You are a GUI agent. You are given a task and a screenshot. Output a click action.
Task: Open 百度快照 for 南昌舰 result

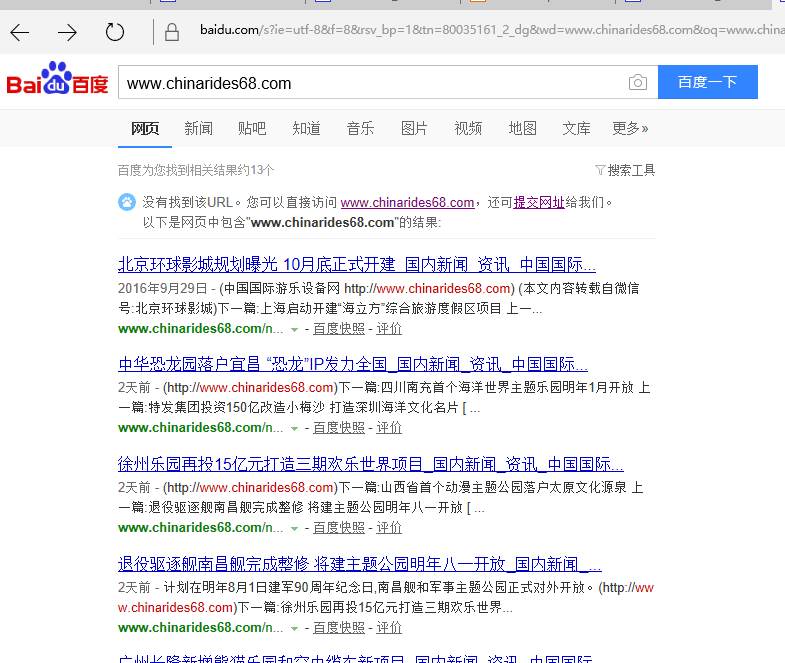(338, 627)
